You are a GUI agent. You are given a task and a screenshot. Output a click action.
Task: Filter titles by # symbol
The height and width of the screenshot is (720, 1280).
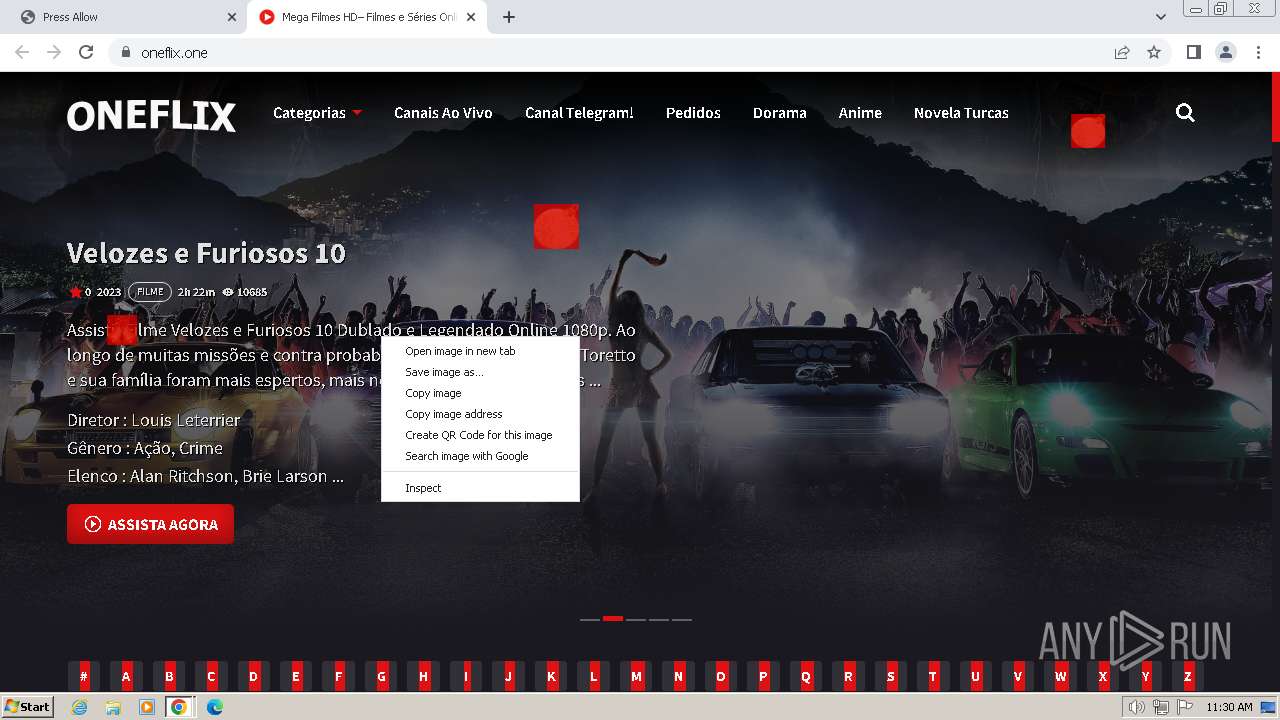[84, 676]
